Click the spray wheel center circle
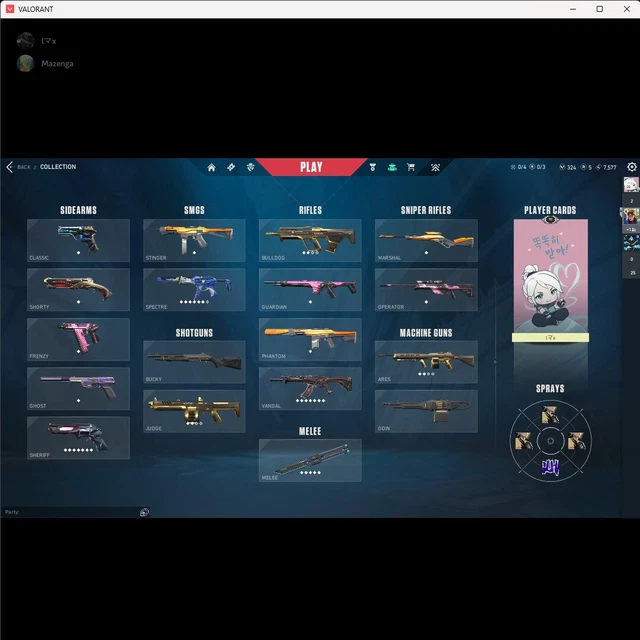This screenshot has height=640, width=640. [550, 441]
